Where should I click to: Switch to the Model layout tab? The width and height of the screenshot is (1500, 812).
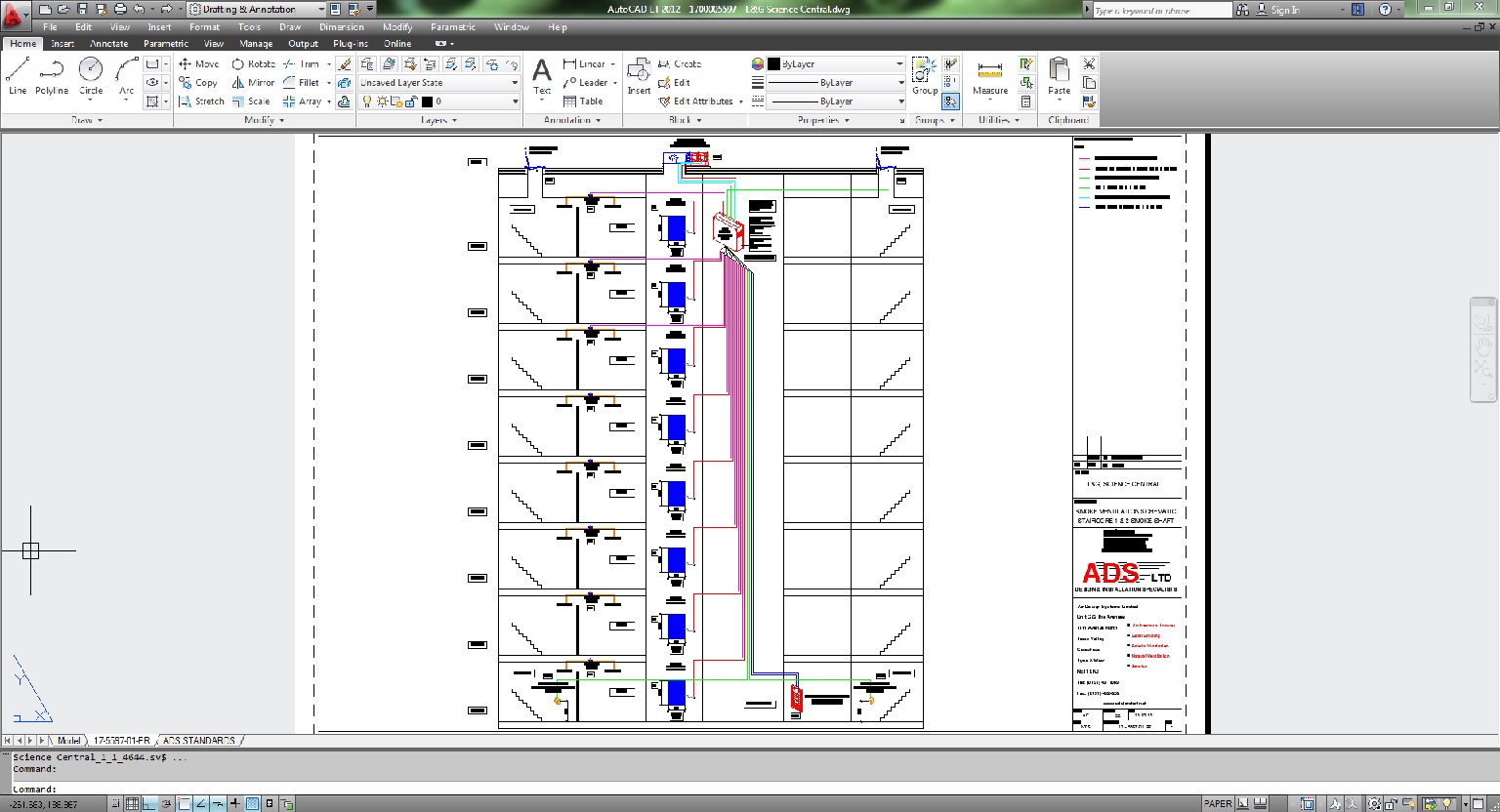point(68,741)
